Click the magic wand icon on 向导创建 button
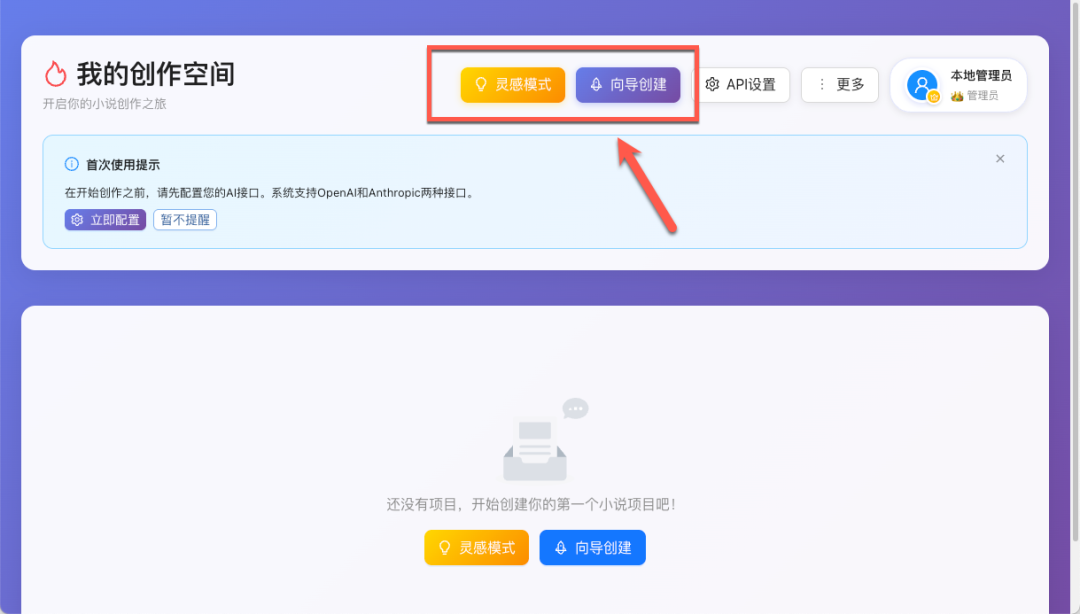Screen dimensions: 1080x614 tap(594, 84)
